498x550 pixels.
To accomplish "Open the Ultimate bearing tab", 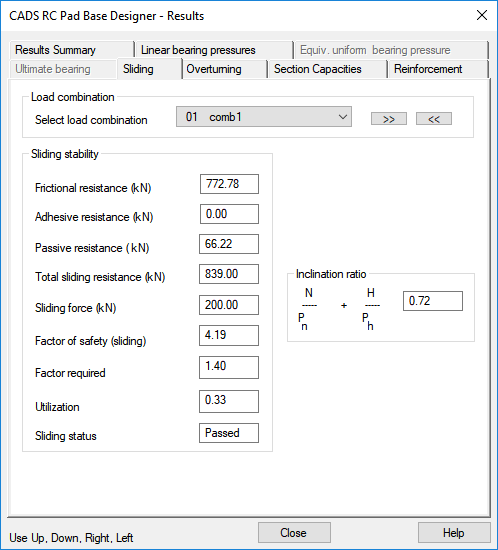I will click(63, 69).
